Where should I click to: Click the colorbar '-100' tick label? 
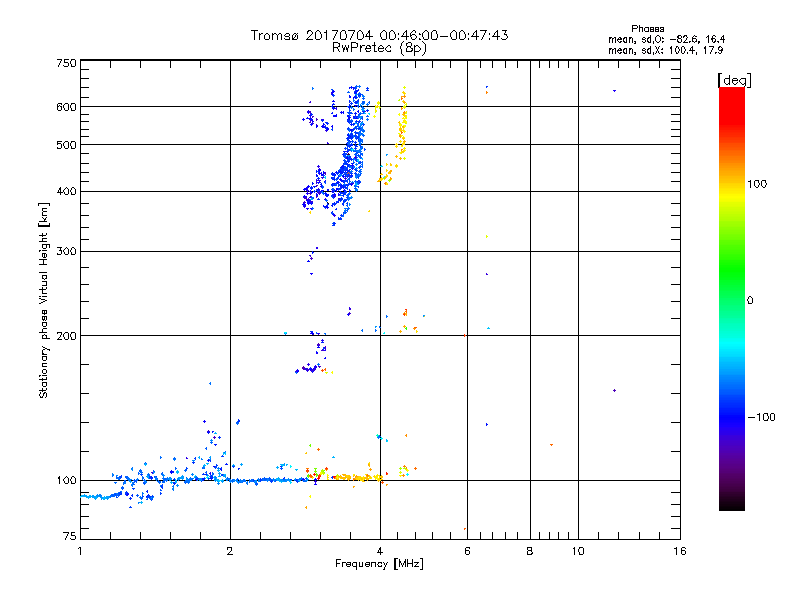[762, 417]
